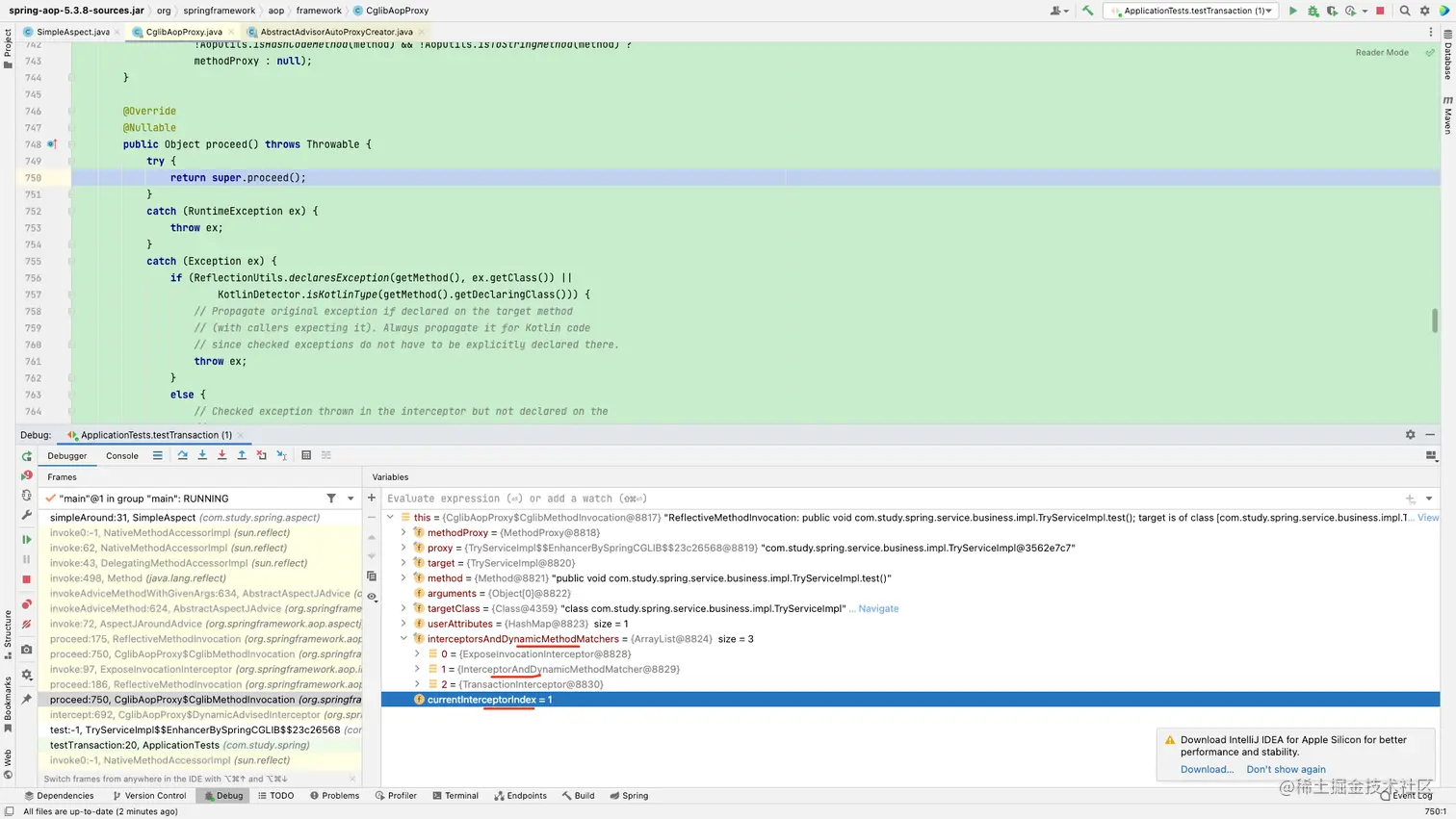
Task: Open the Maven side panel
Action: click(x=1447, y=115)
